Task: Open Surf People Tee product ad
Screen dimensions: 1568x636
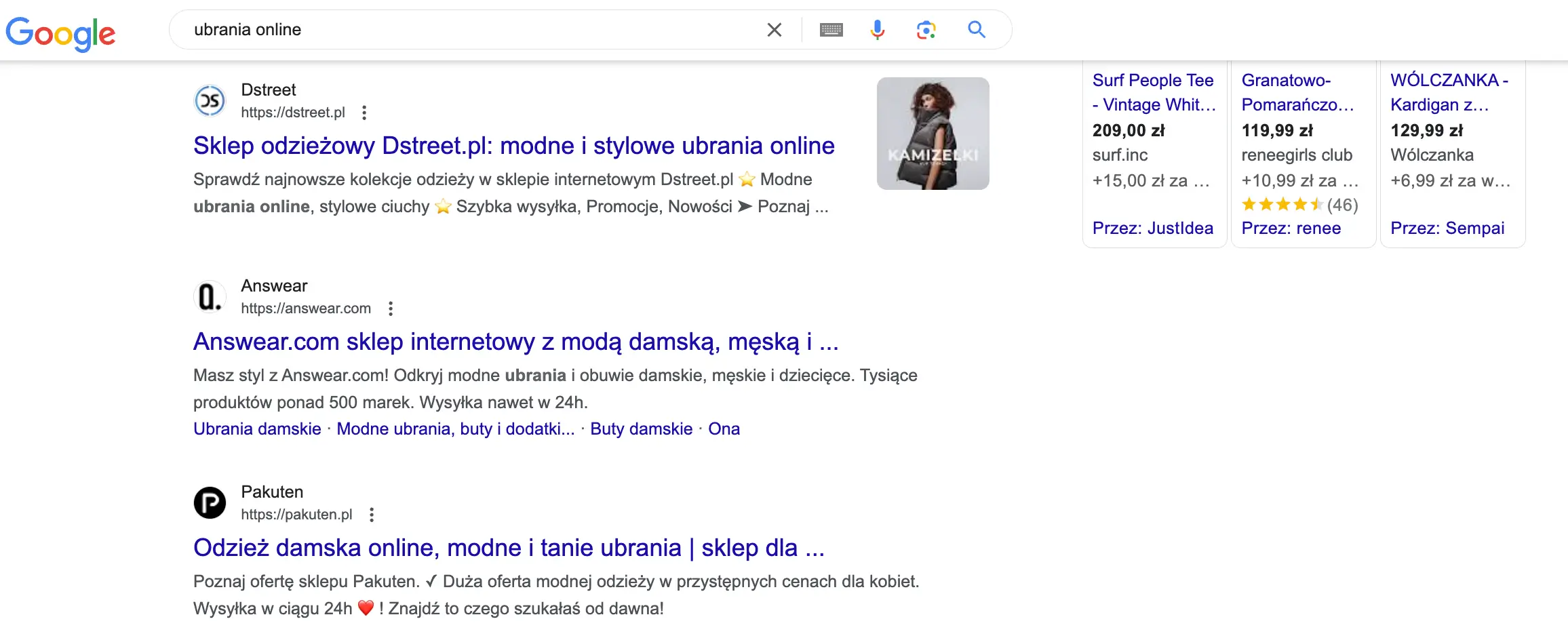Action: click(x=1154, y=92)
